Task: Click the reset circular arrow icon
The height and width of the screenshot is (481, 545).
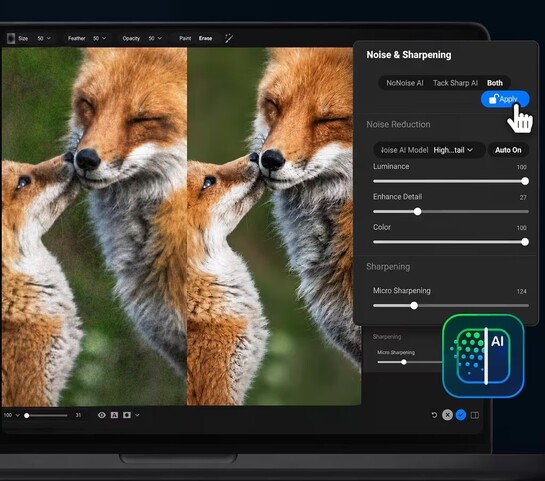Action: 434,415
